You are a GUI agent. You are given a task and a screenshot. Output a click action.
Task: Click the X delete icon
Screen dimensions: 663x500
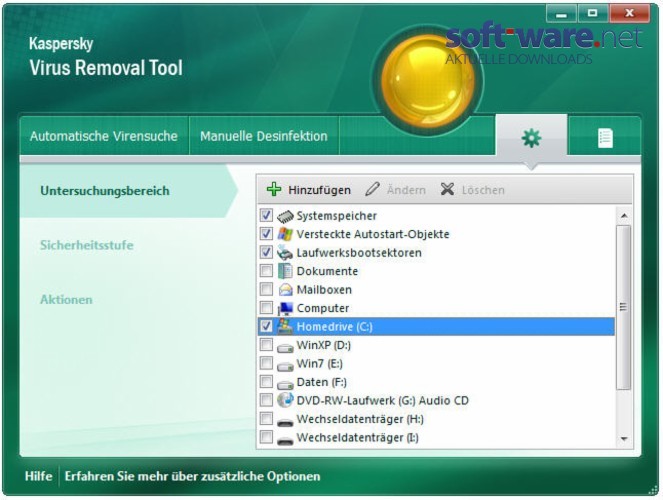(447, 189)
